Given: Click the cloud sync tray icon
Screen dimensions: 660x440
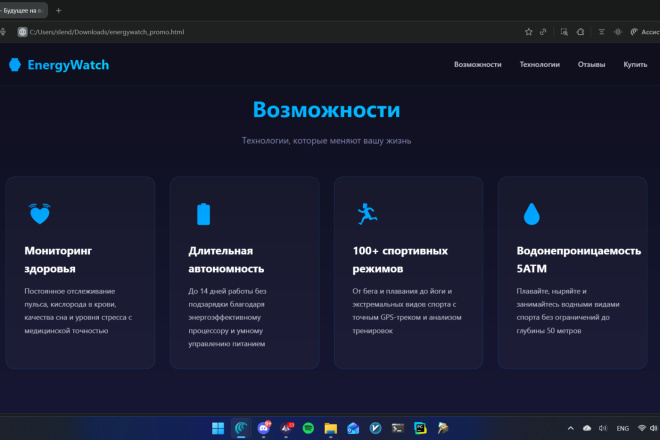Looking at the screenshot, I should 587,428.
